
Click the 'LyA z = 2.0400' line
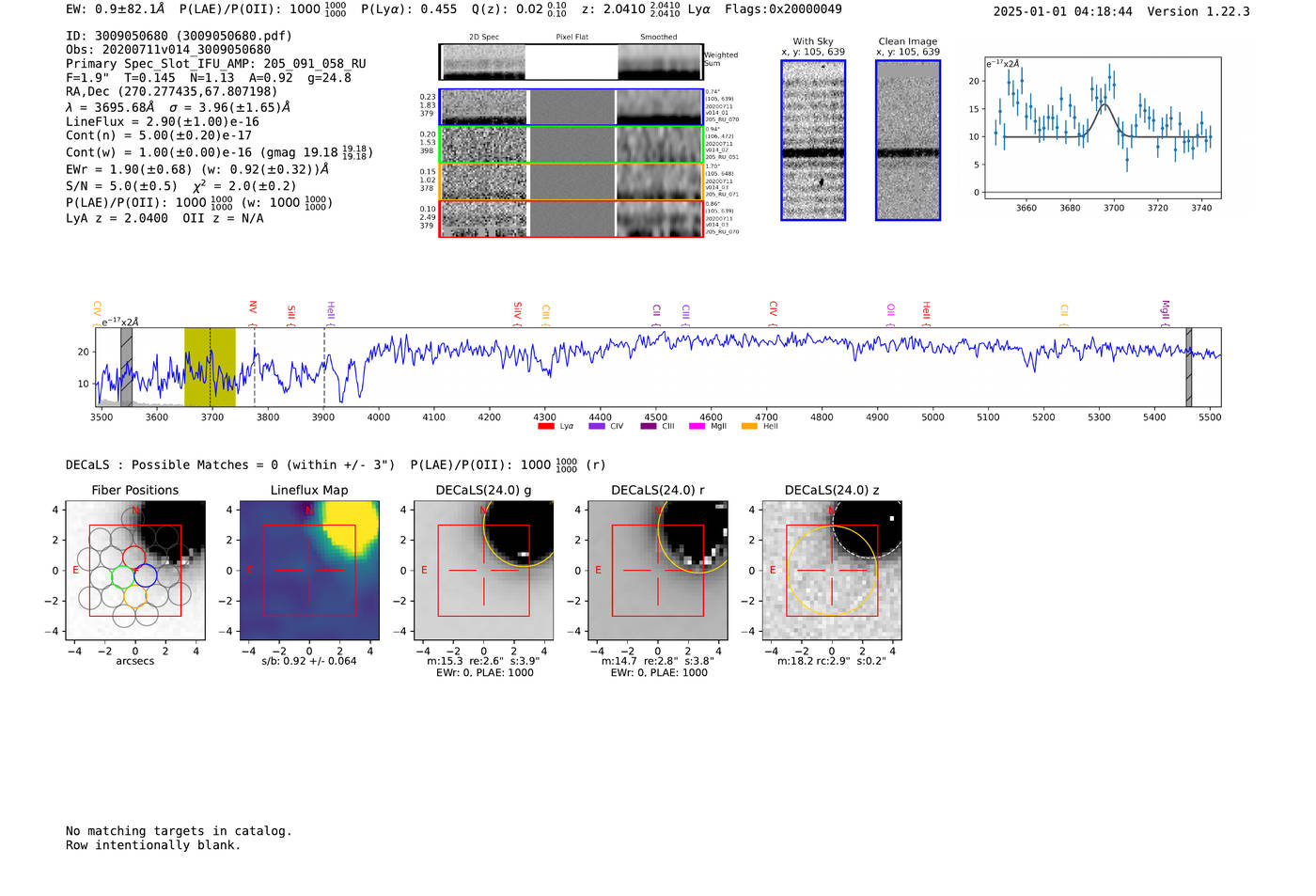(x=164, y=218)
